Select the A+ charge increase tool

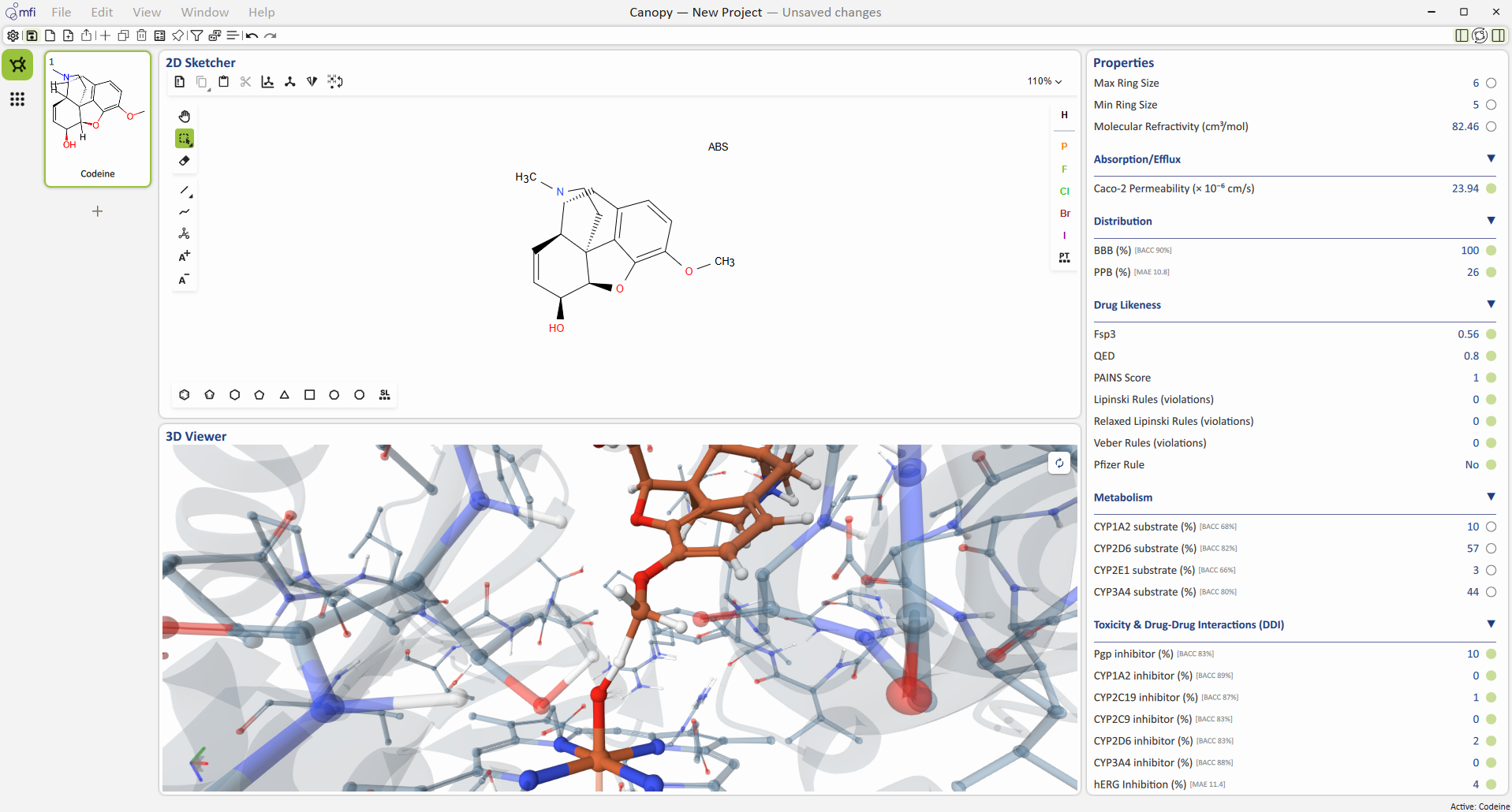185,256
